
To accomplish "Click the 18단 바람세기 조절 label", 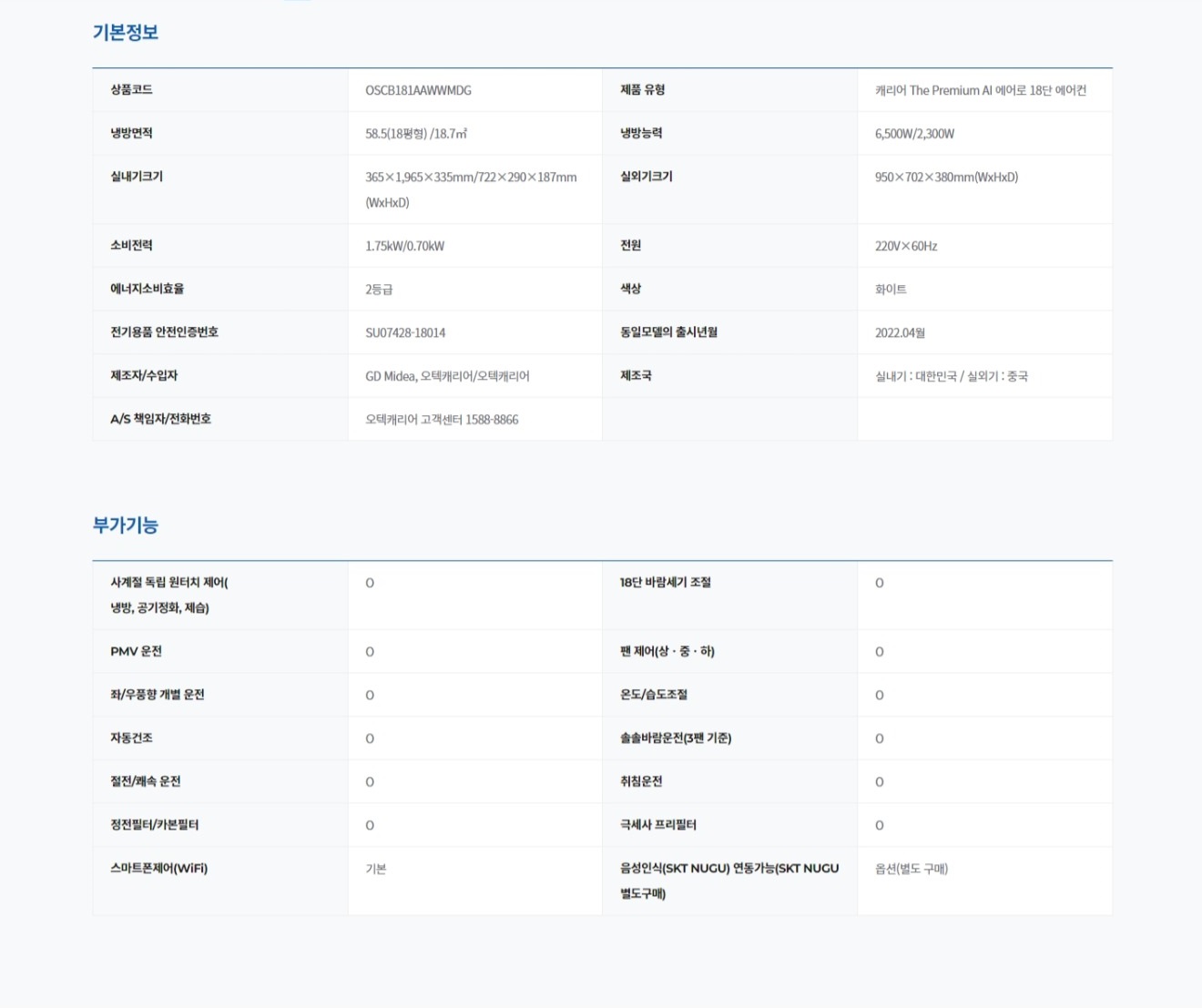I will coord(665,582).
